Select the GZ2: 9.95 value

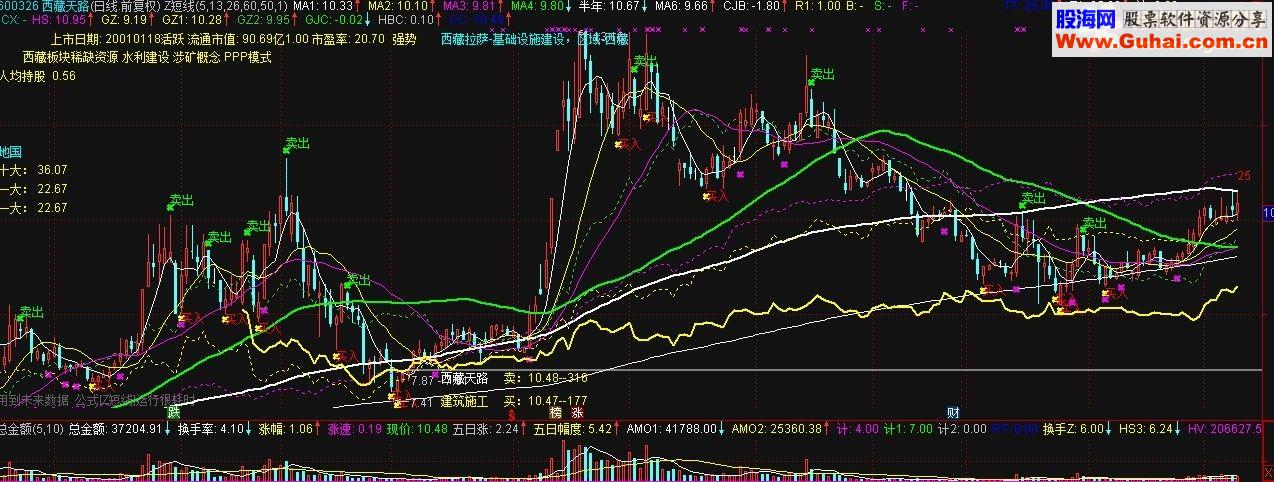coord(263,19)
